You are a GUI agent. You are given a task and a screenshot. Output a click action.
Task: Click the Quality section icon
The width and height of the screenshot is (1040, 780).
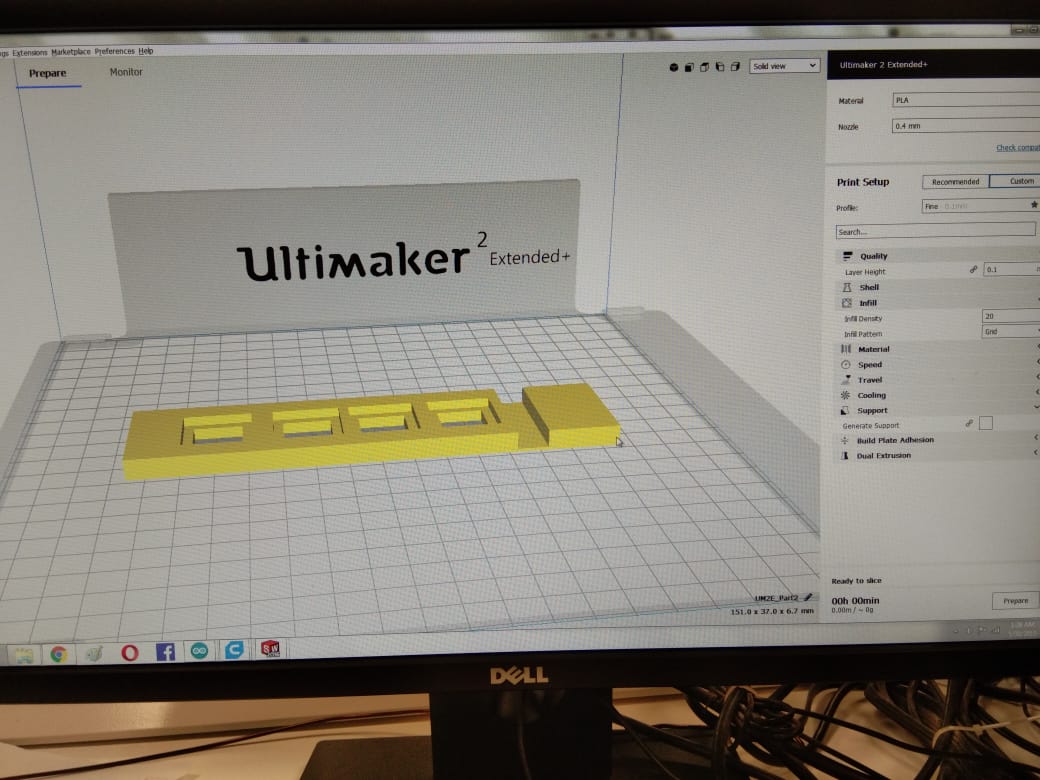tap(847, 256)
